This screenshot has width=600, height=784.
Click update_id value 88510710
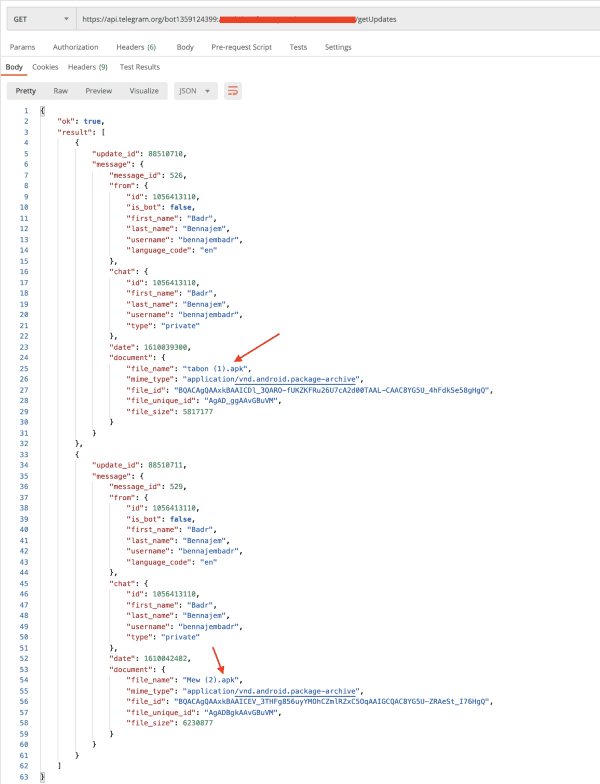pos(166,154)
